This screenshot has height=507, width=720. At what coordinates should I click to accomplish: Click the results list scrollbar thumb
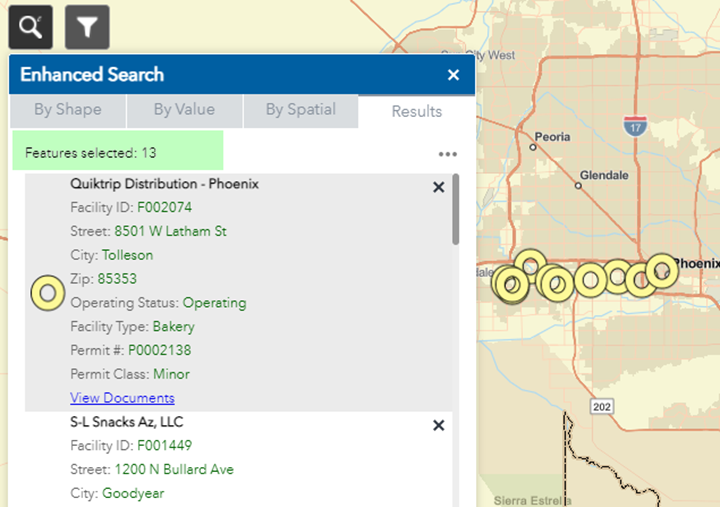(456, 209)
